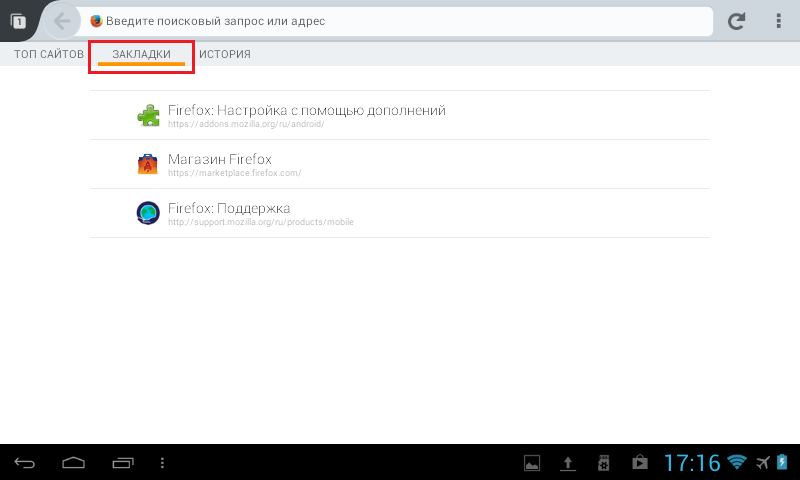800x480 pixels.
Task: Click the green puzzle add-ons icon
Action: coord(148,115)
